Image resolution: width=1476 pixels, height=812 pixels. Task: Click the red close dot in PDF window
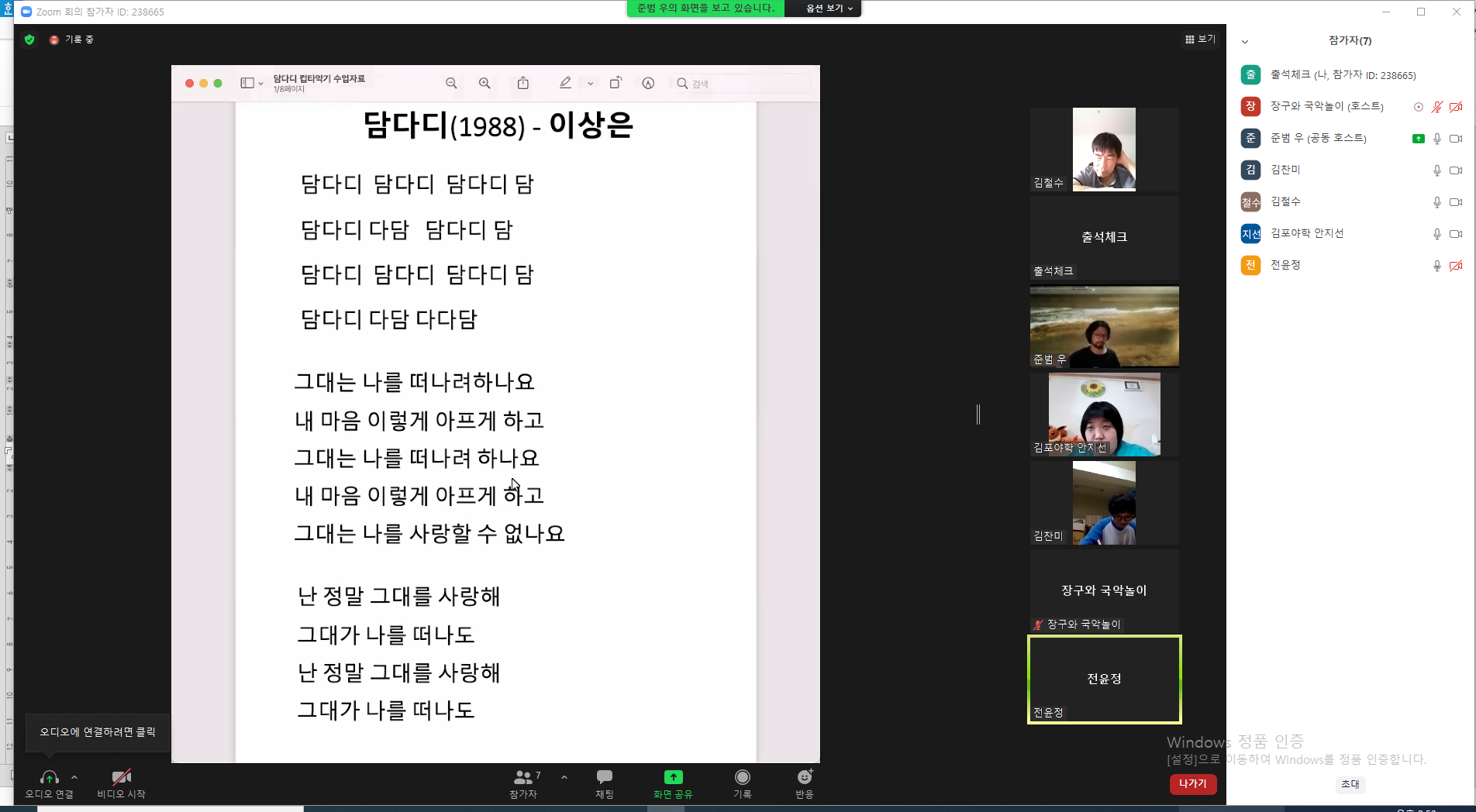click(189, 83)
